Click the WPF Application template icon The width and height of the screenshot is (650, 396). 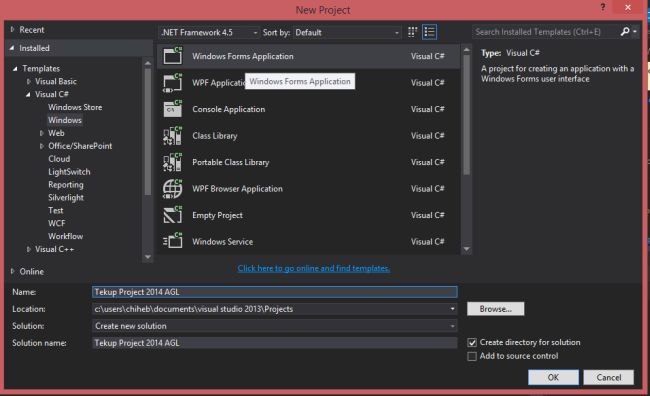pos(172,83)
